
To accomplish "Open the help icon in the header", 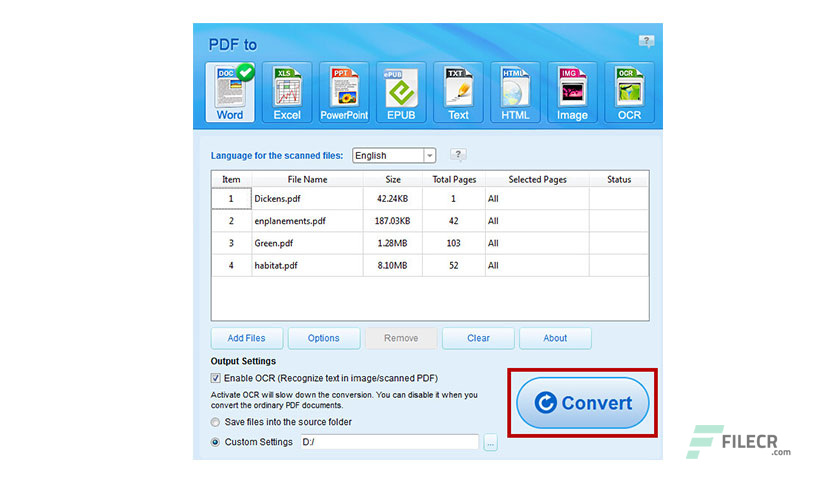I will [x=646, y=41].
